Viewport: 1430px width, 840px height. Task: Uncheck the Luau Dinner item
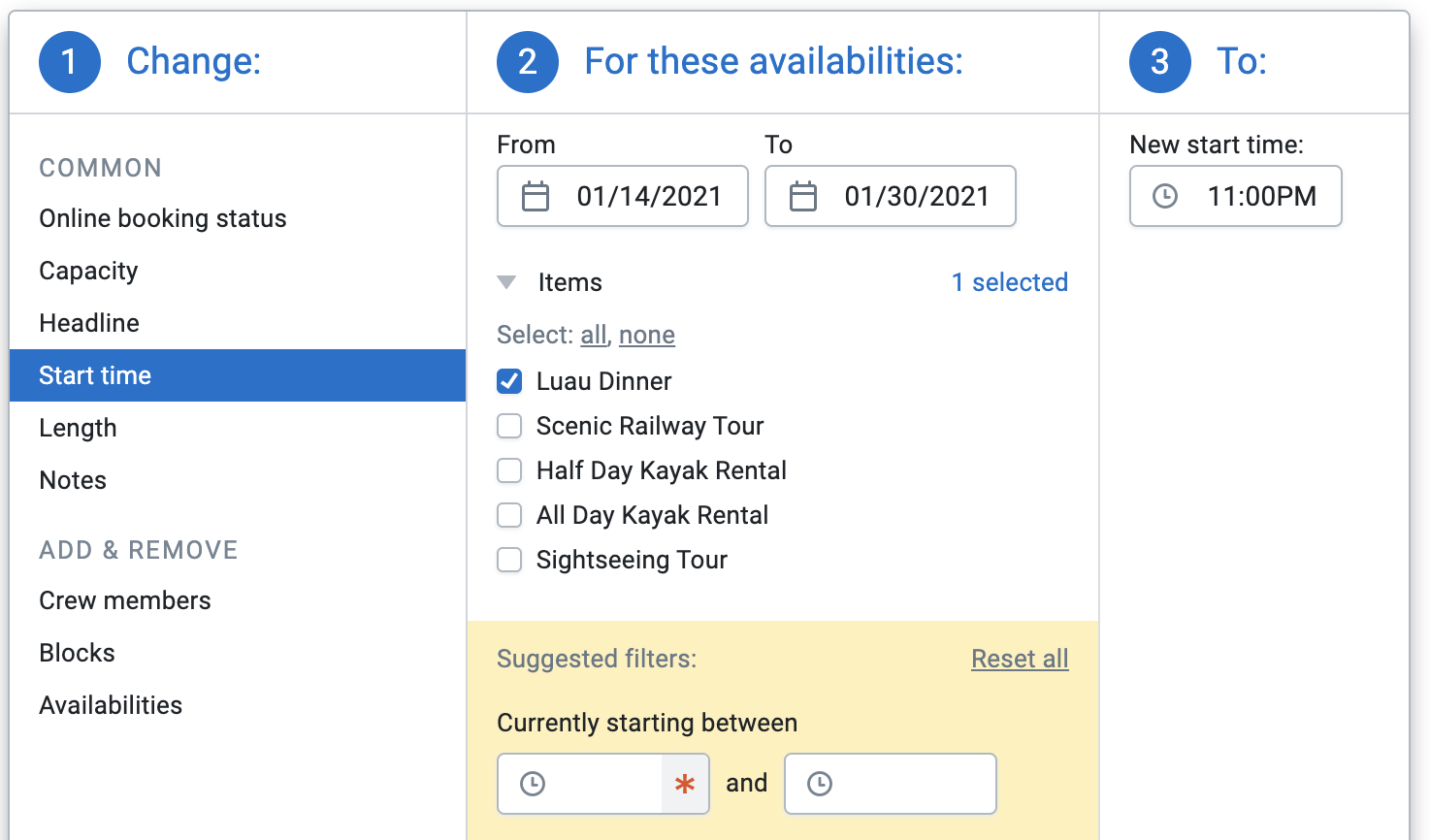point(509,381)
